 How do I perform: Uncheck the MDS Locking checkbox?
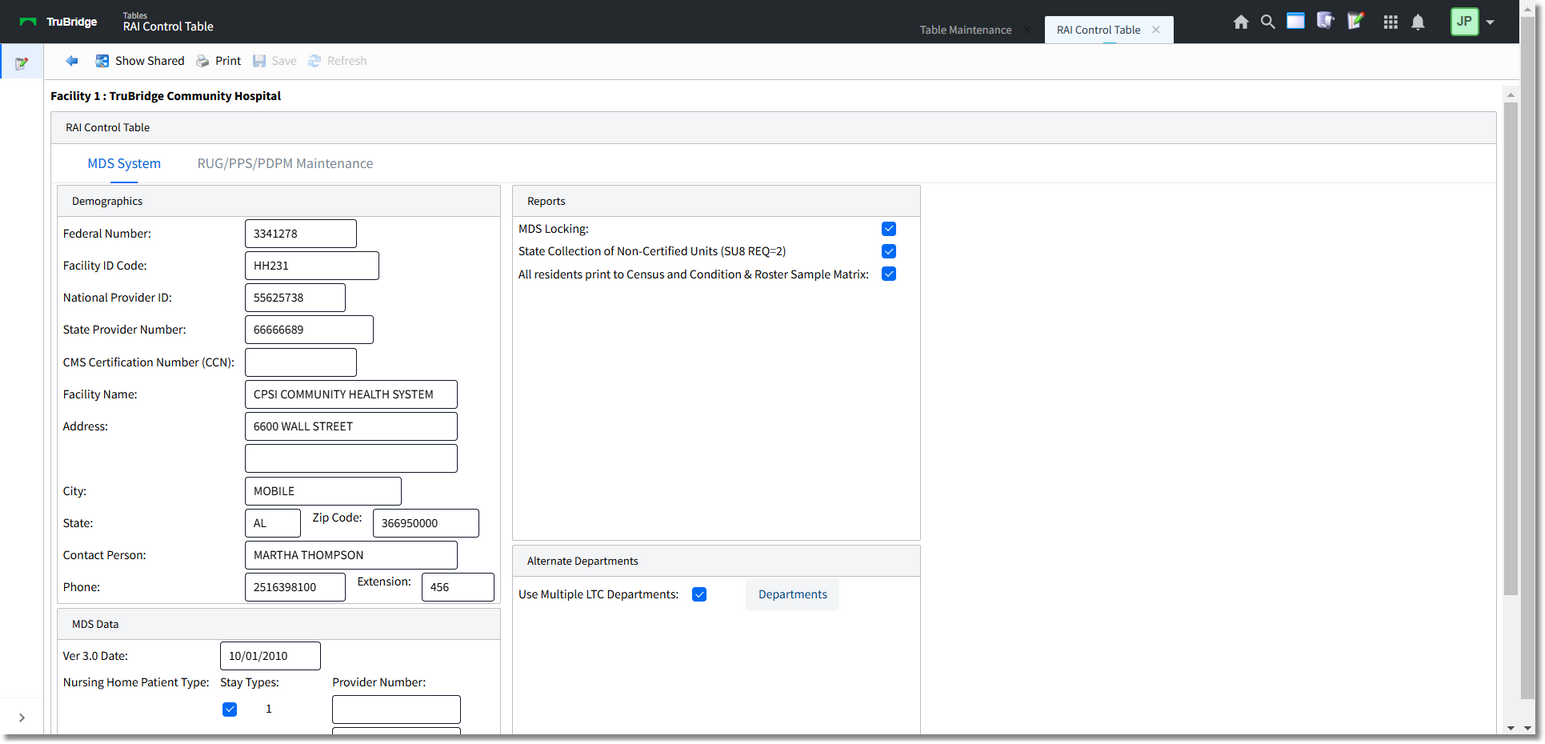pos(889,229)
